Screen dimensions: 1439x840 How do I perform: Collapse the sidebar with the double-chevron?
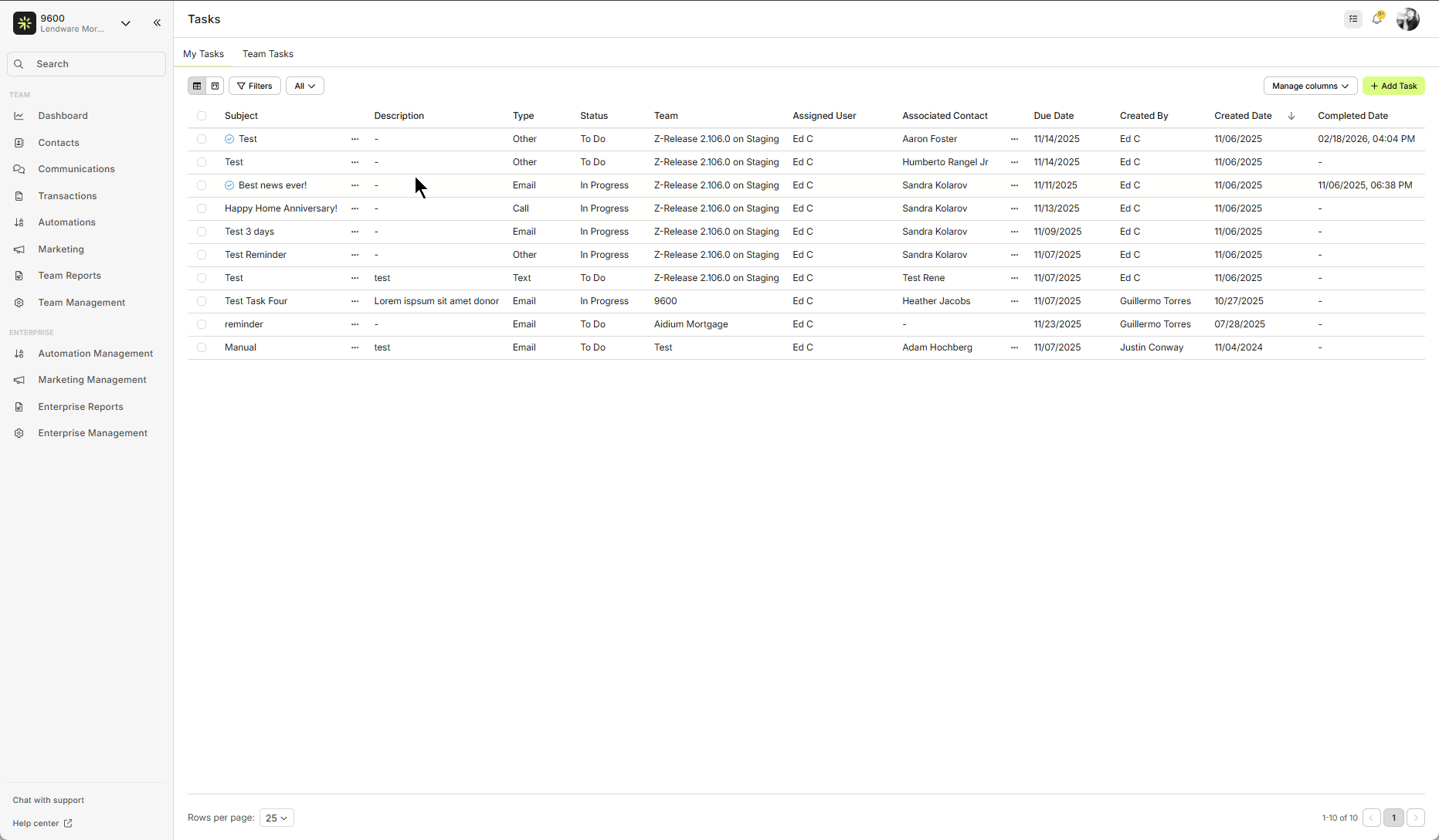(x=158, y=22)
